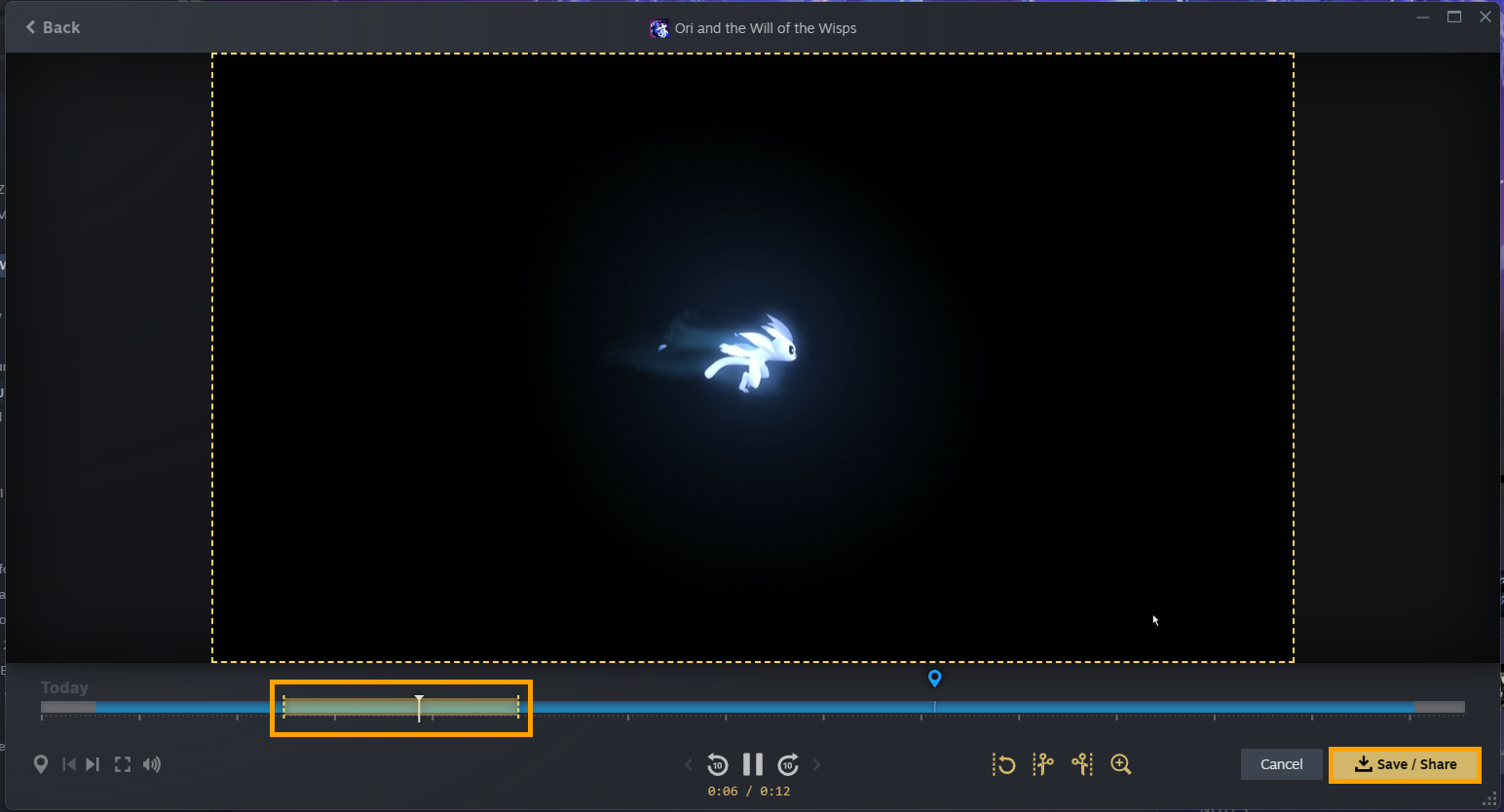Jump to previous marker
The height and width of the screenshot is (812, 1504).
(x=68, y=764)
